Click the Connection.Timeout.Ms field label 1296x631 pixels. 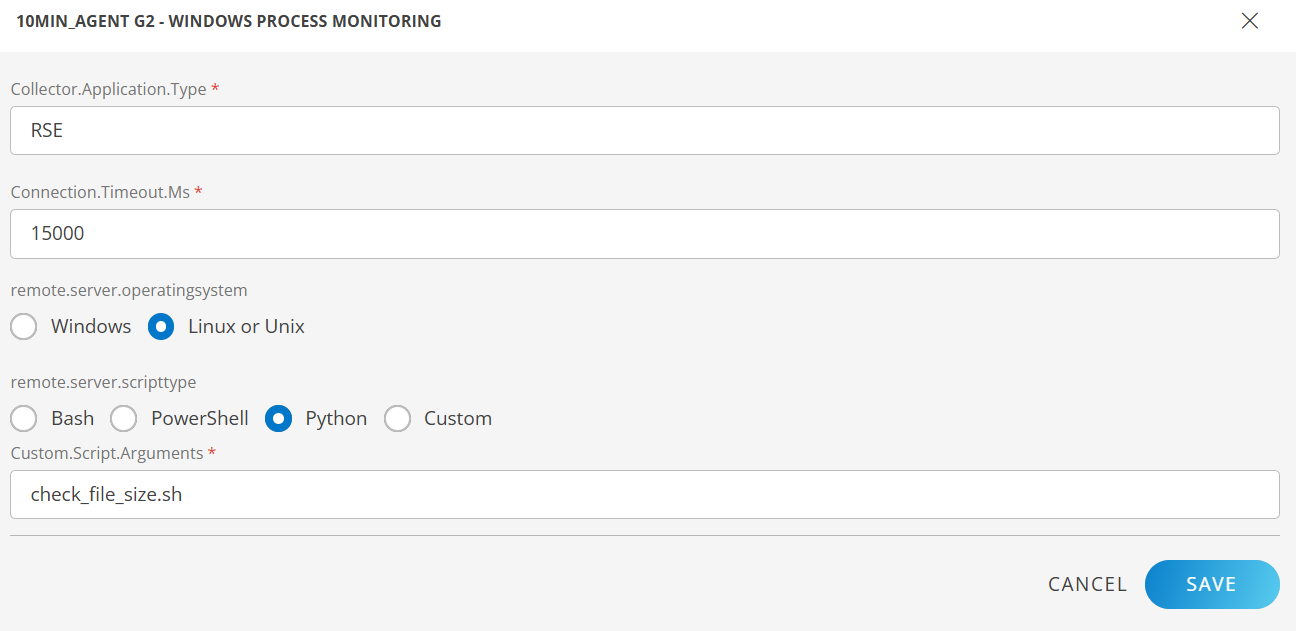click(x=100, y=192)
